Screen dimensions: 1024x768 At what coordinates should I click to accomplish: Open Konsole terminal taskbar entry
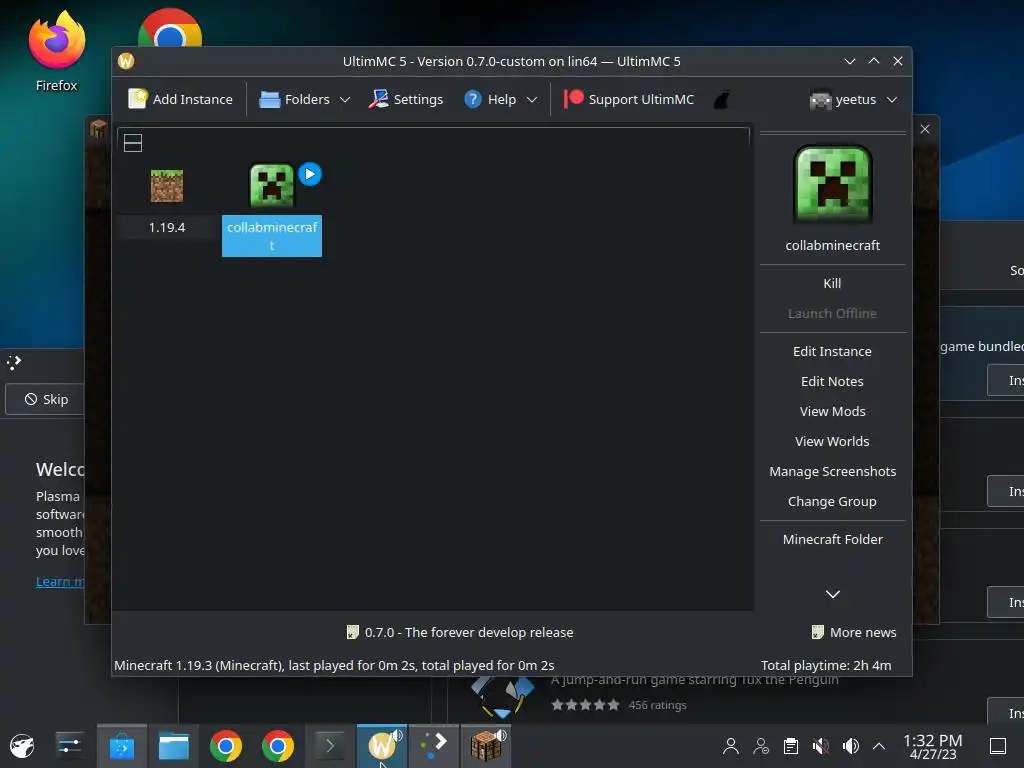coord(330,746)
